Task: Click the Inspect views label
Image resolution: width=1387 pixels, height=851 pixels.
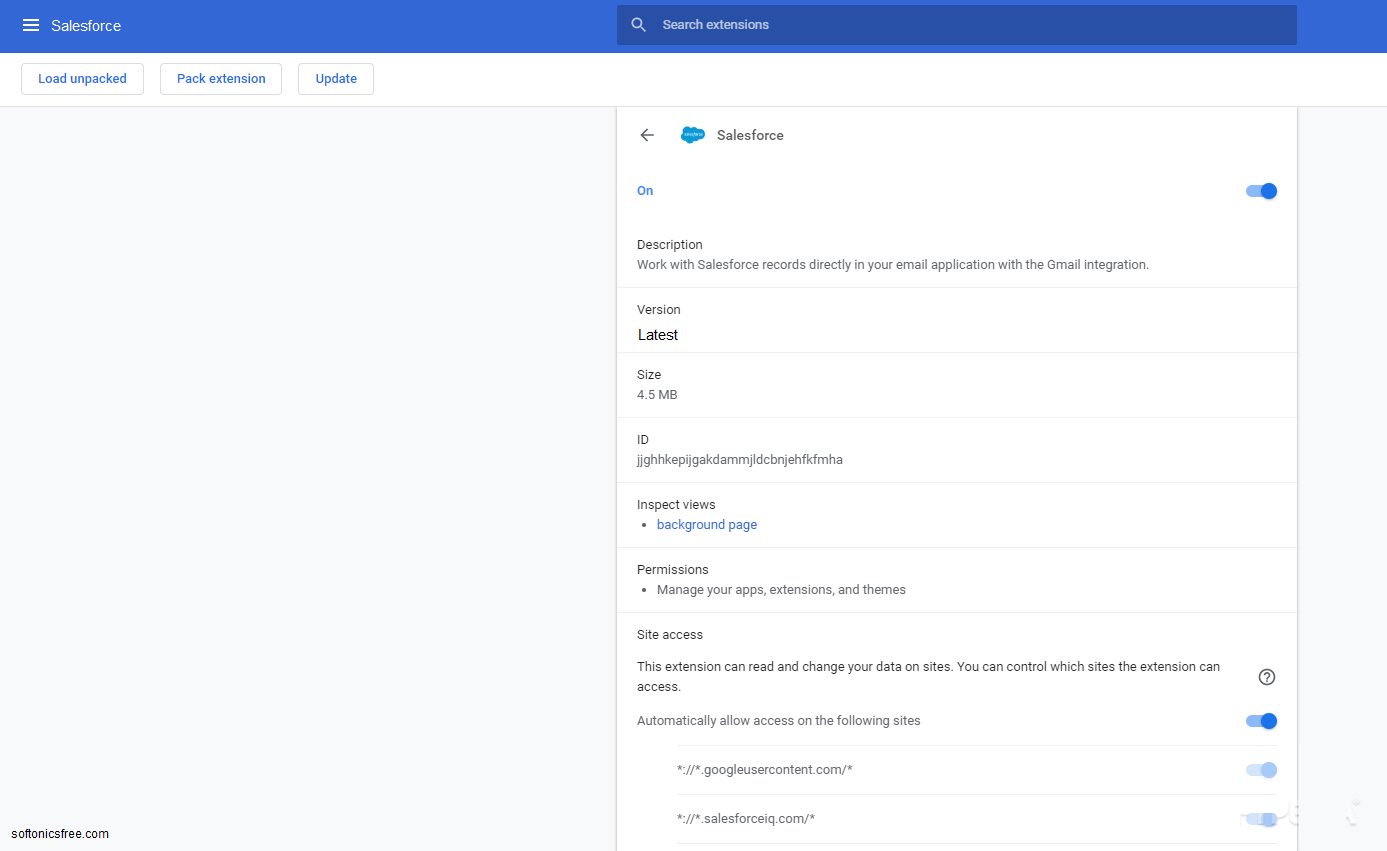Action: coord(676,505)
